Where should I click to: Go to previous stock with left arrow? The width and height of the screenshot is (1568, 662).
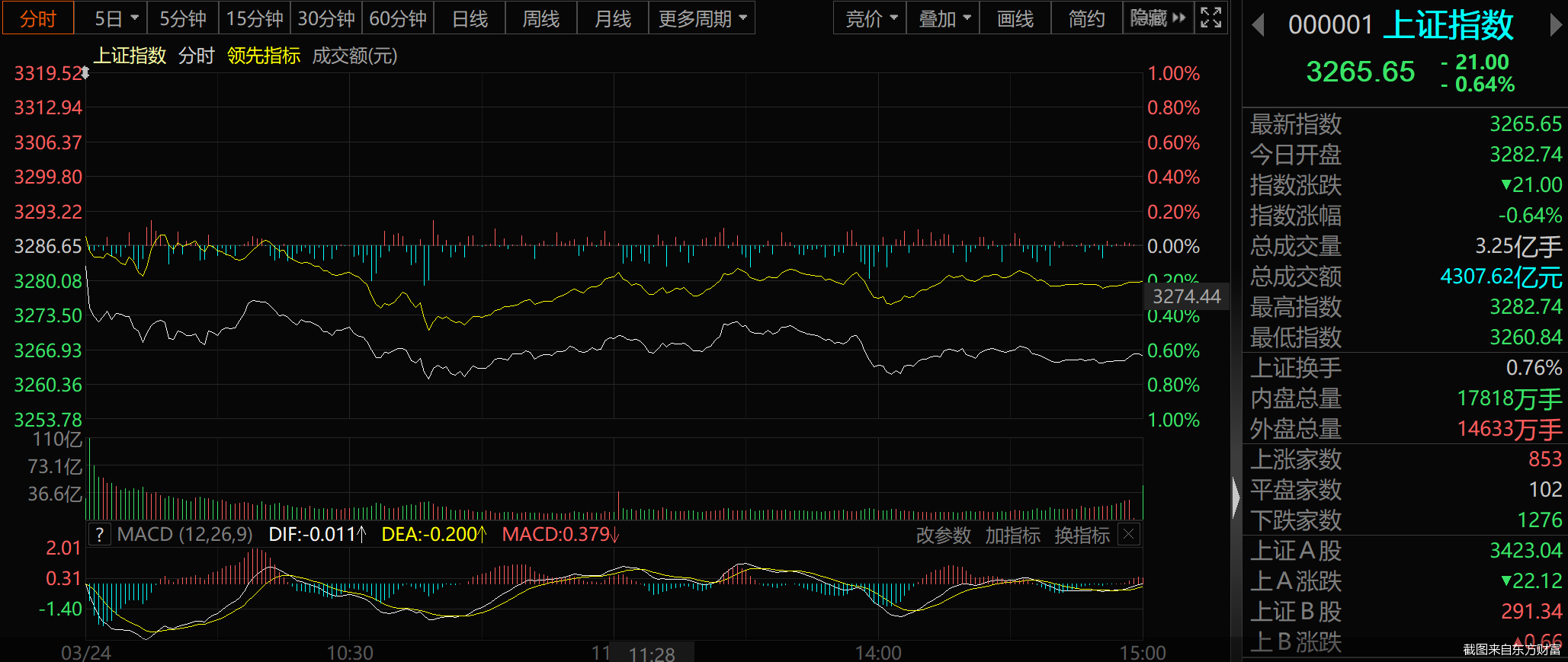pos(1259,25)
